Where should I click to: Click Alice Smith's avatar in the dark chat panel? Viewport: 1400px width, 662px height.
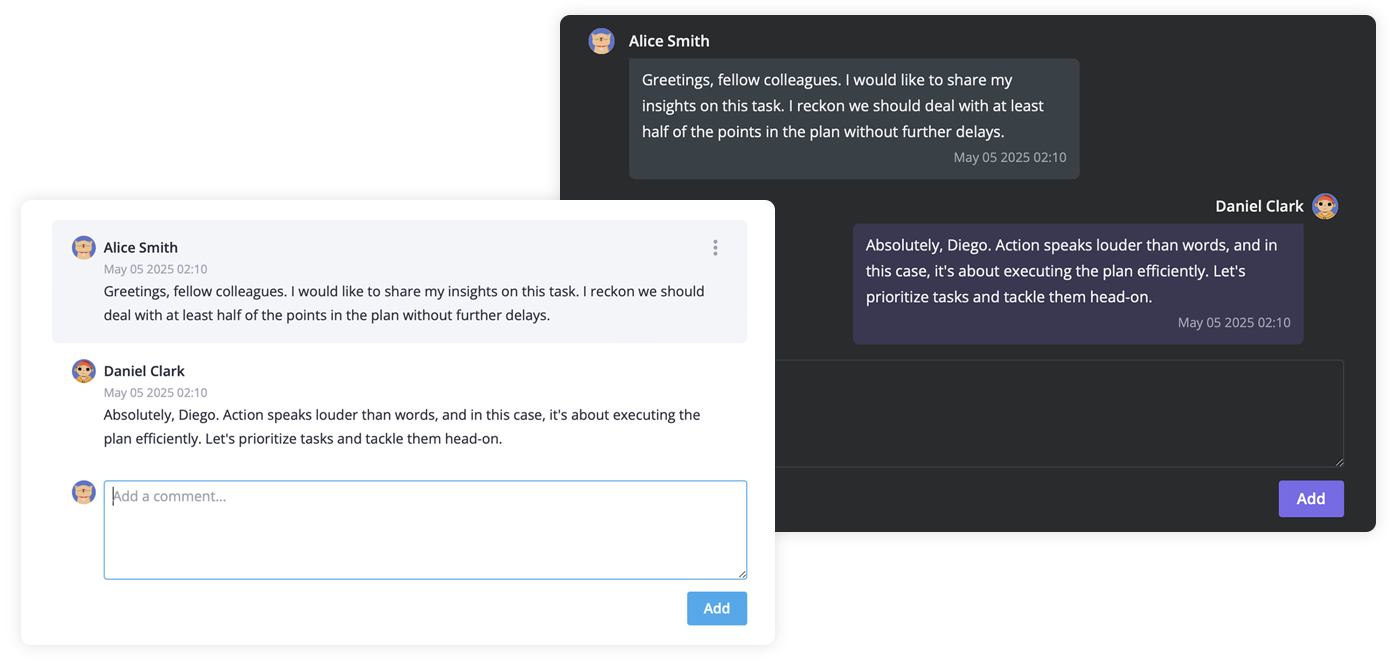click(x=601, y=41)
